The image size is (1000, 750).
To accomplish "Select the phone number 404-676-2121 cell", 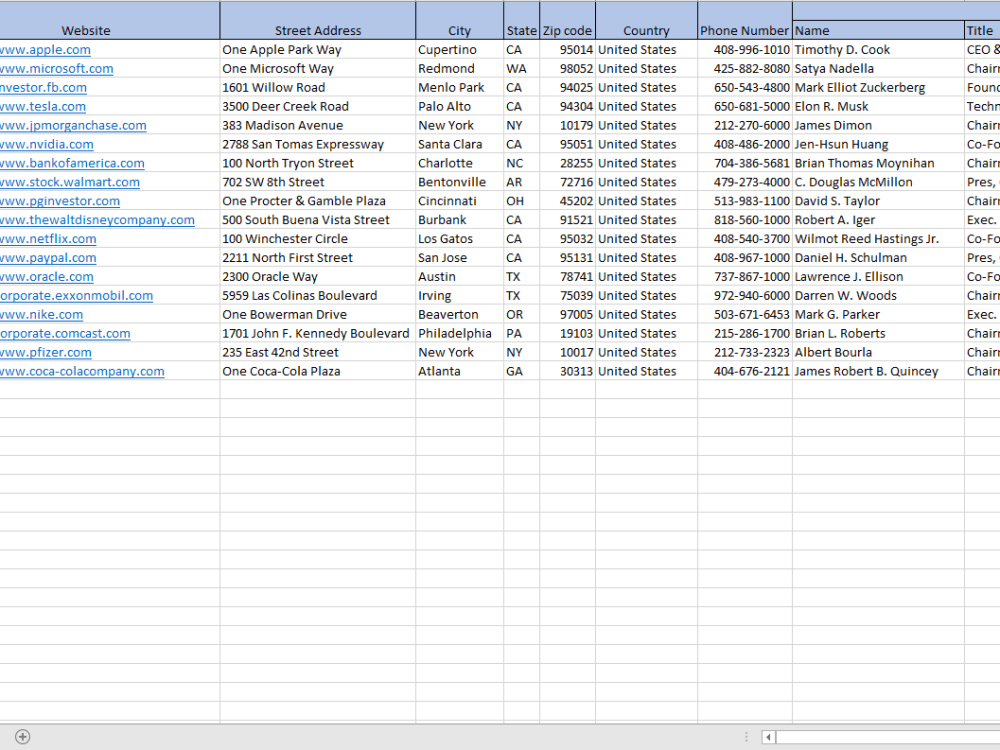I will click(745, 372).
